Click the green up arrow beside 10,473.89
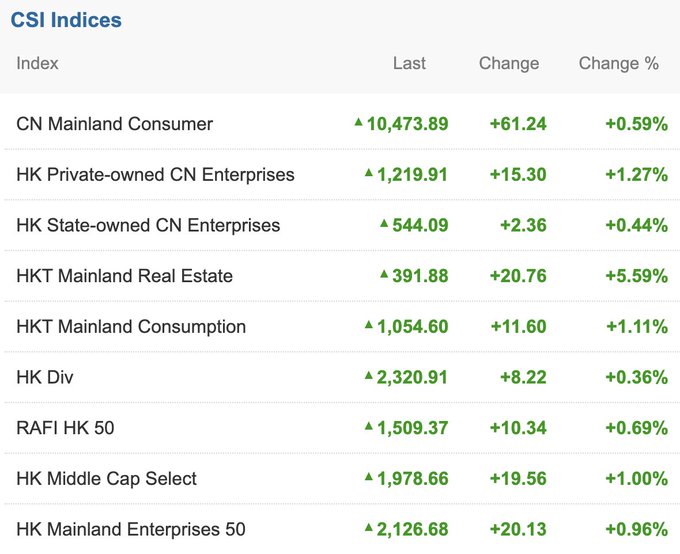The height and width of the screenshot is (554, 680). click(x=358, y=122)
